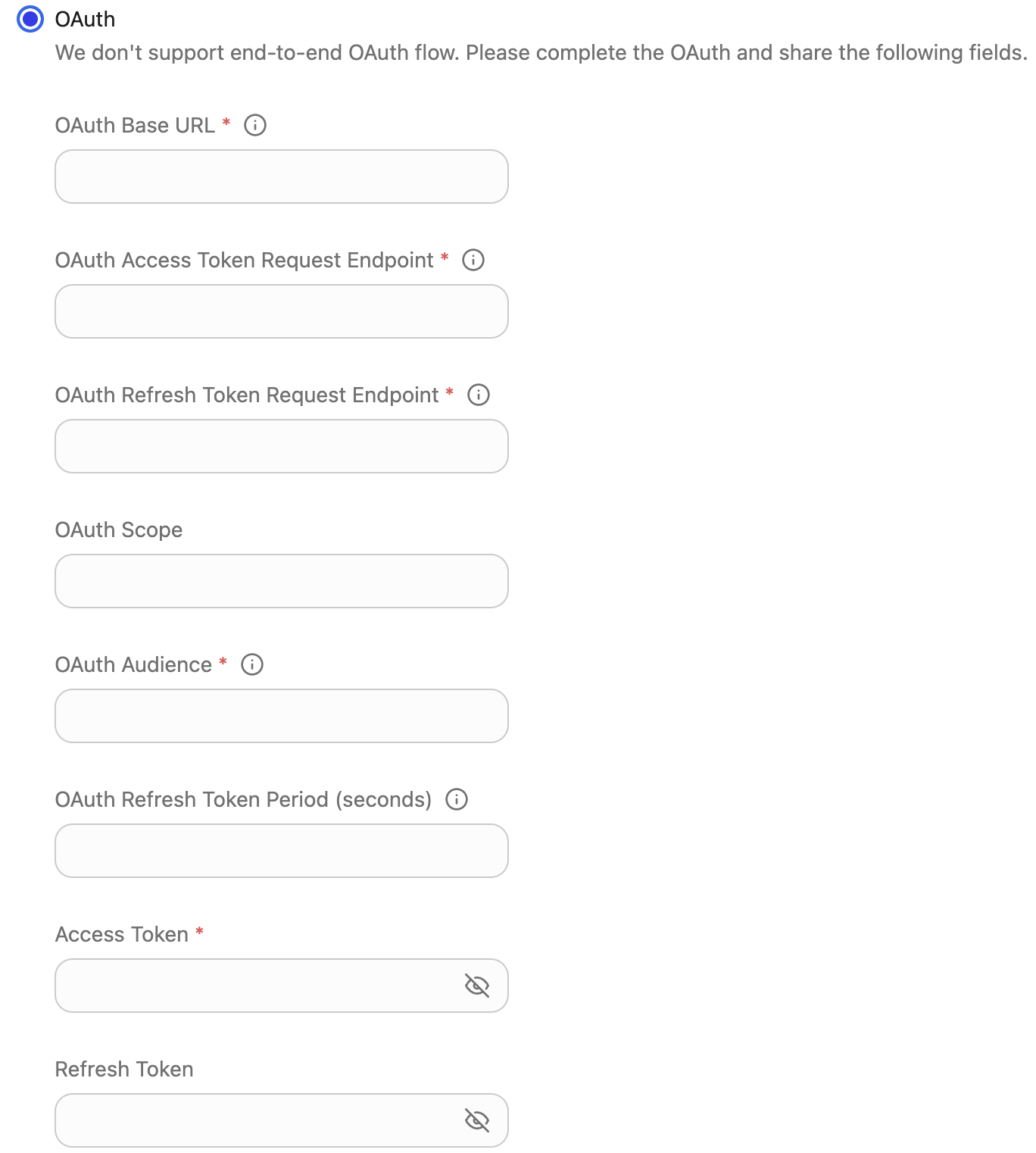The width and height of the screenshot is (1036, 1153).
Task: Click info icon for Refresh Token Request Endpoint
Action: coord(479,395)
